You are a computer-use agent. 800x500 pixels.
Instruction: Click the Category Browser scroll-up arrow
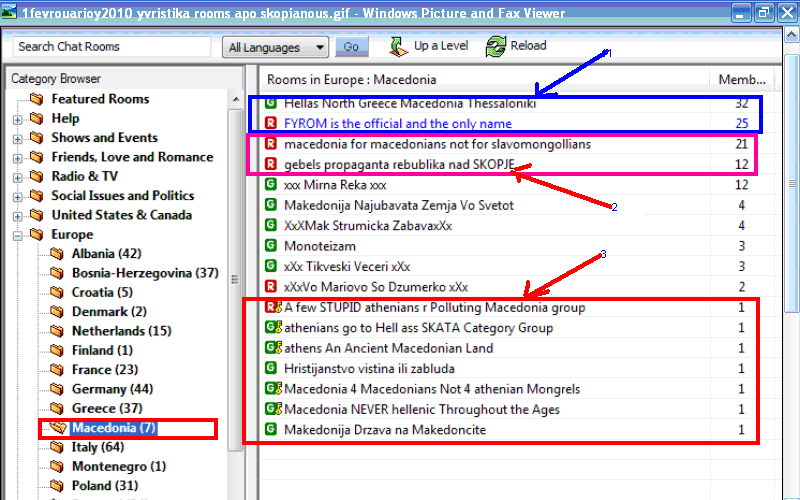tap(235, 99)
